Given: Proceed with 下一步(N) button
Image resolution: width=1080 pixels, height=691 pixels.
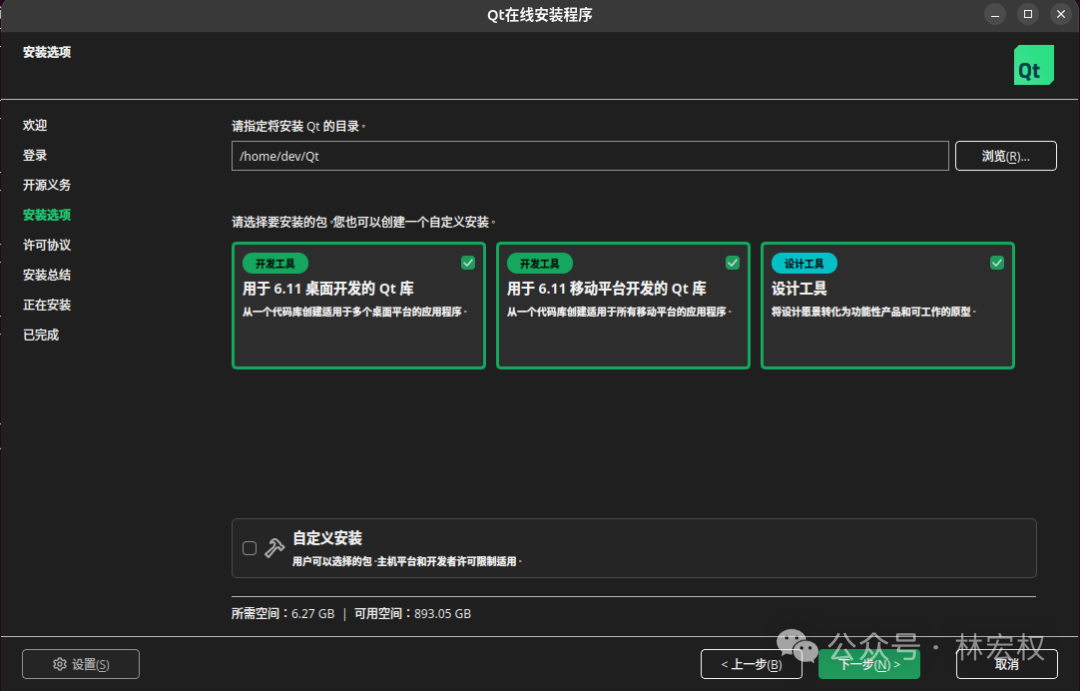Looking at the screenshot, I should click(869, 664).
